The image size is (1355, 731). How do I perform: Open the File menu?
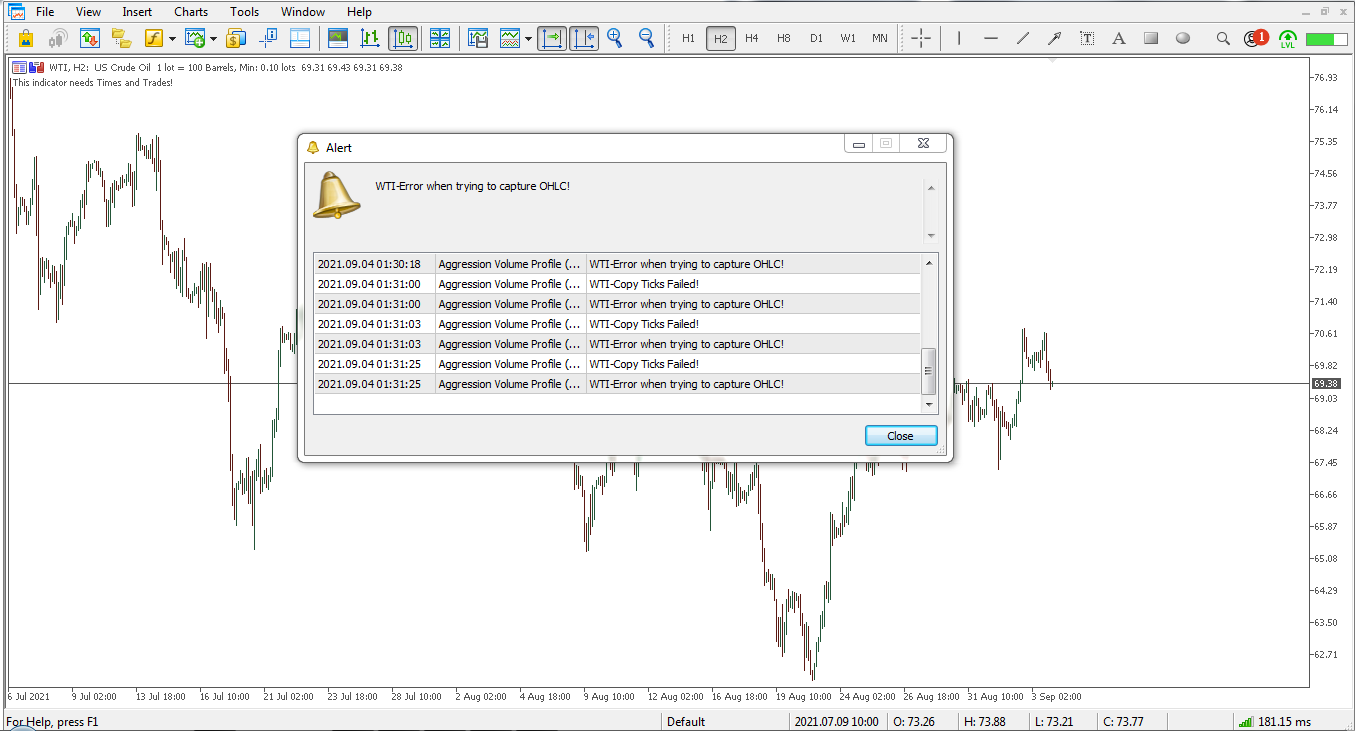pyautogui.click(x=45, y=12)
